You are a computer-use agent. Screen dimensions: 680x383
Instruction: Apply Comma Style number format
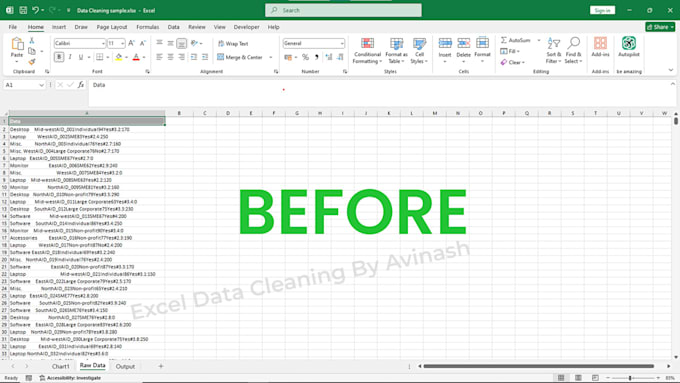coord(317,57)
